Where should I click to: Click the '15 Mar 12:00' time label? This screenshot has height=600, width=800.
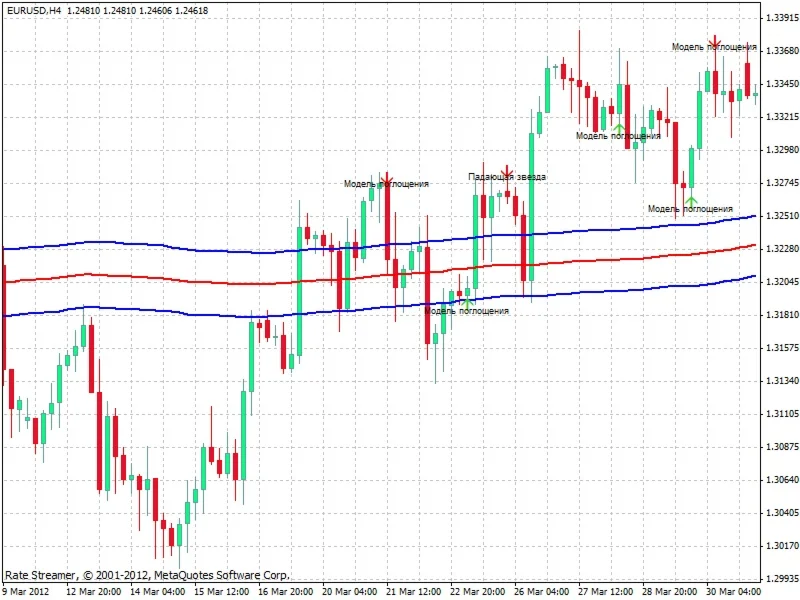(221, 591)
